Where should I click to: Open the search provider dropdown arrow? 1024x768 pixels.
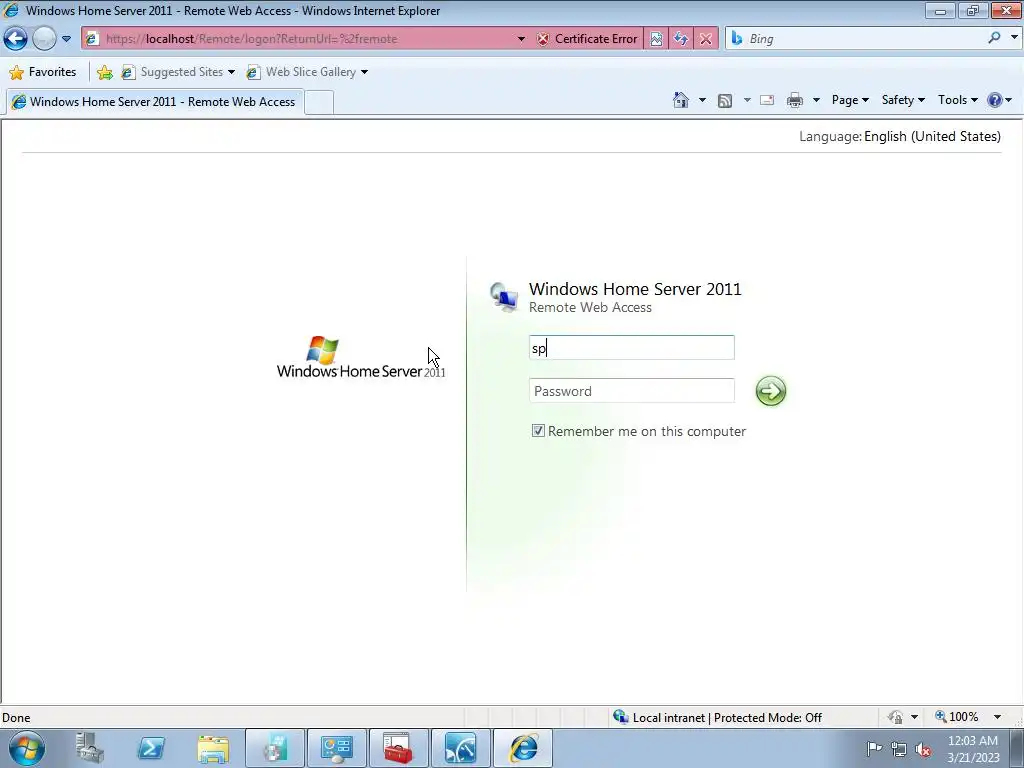coord(1014,38)
